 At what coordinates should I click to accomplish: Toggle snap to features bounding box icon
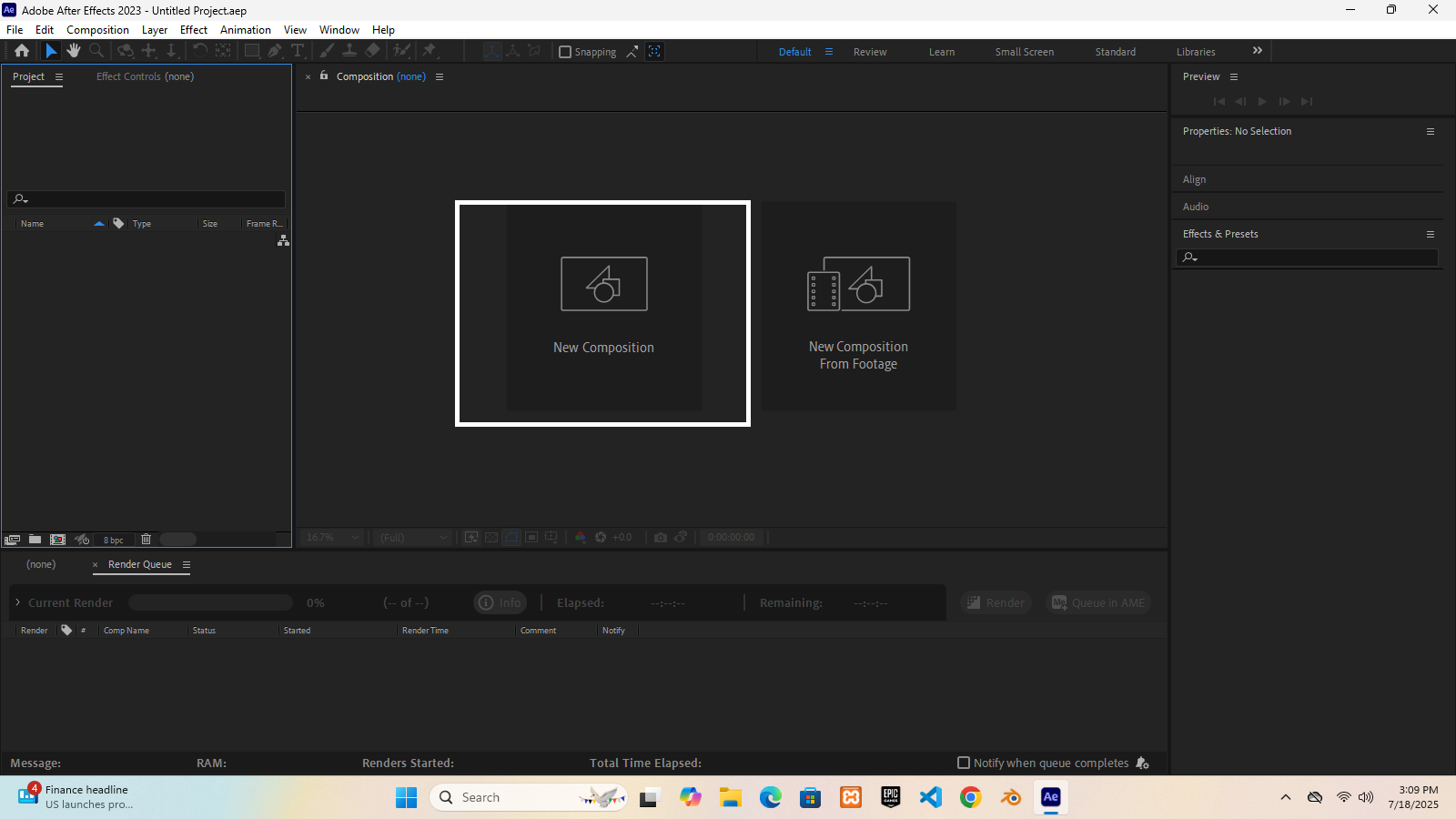[x=654, y=52]
